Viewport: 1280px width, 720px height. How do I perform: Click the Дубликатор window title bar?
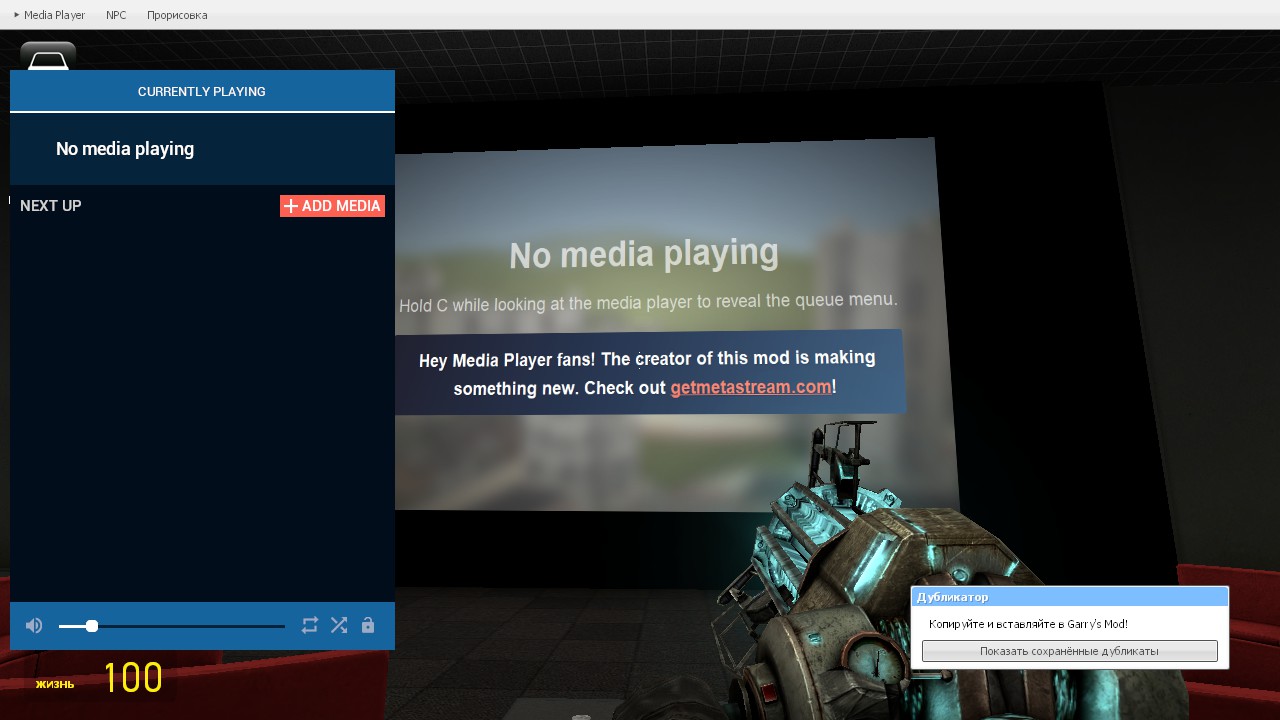(1069, 597)
